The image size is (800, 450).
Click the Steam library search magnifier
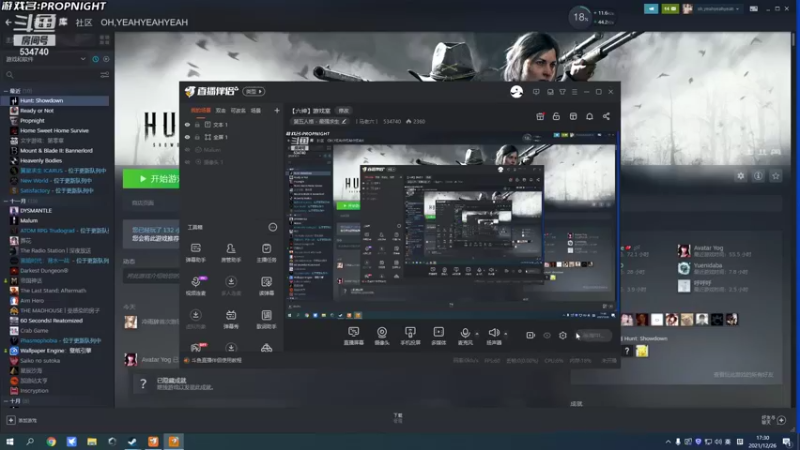coord(9,75)
